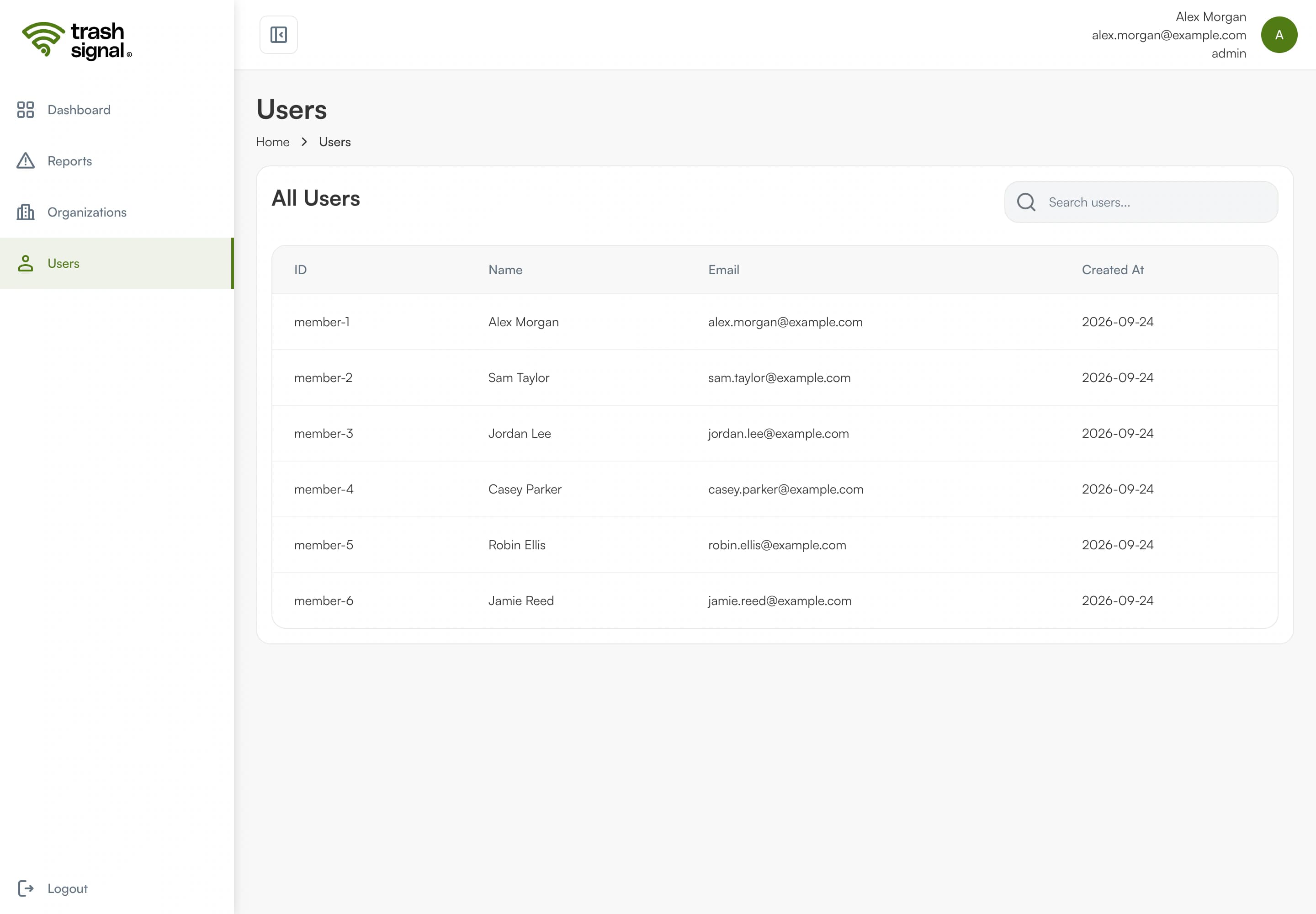Select the member-2 ID cell
This screenshot has height=914, width=1316.
coord(324,377)
